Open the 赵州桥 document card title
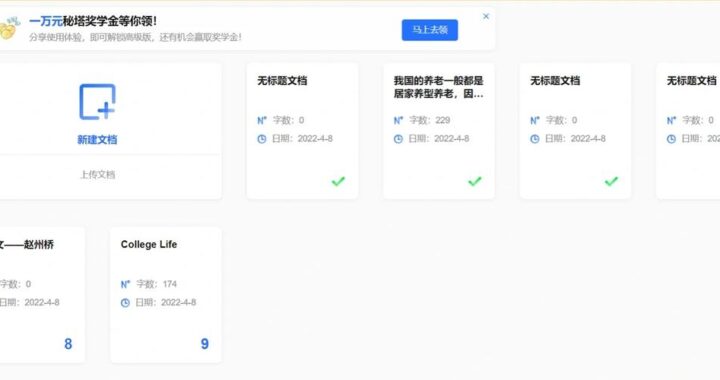The height and width of the screenshot is (380, 720). tap(26, 245)
